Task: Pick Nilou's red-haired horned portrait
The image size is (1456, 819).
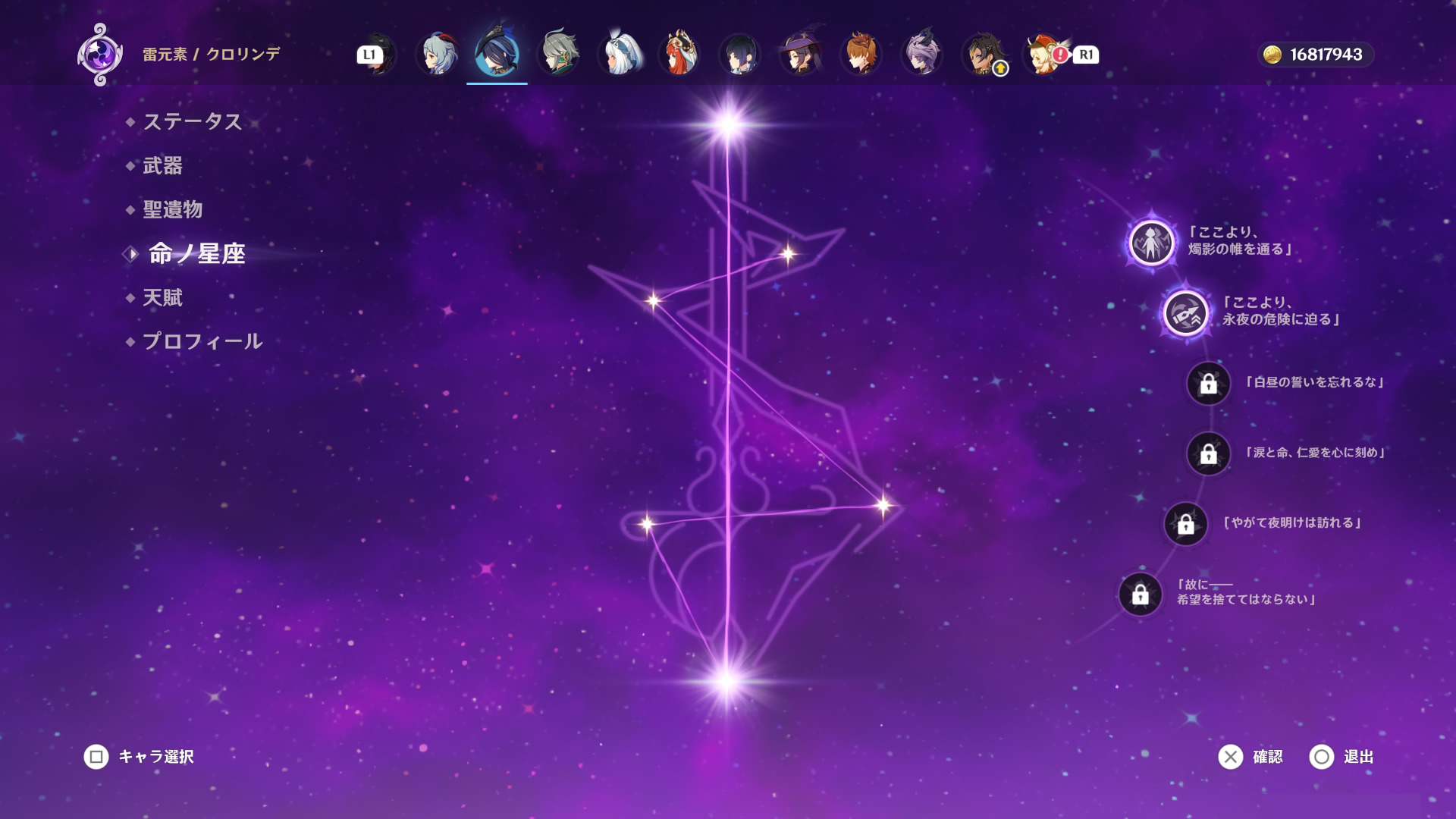Action: click(x=679, y=54)
